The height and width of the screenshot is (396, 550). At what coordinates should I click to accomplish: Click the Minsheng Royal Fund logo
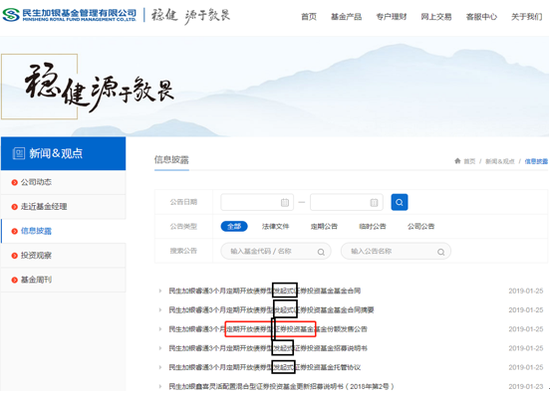pyautogui.click(x=69, y=15)
